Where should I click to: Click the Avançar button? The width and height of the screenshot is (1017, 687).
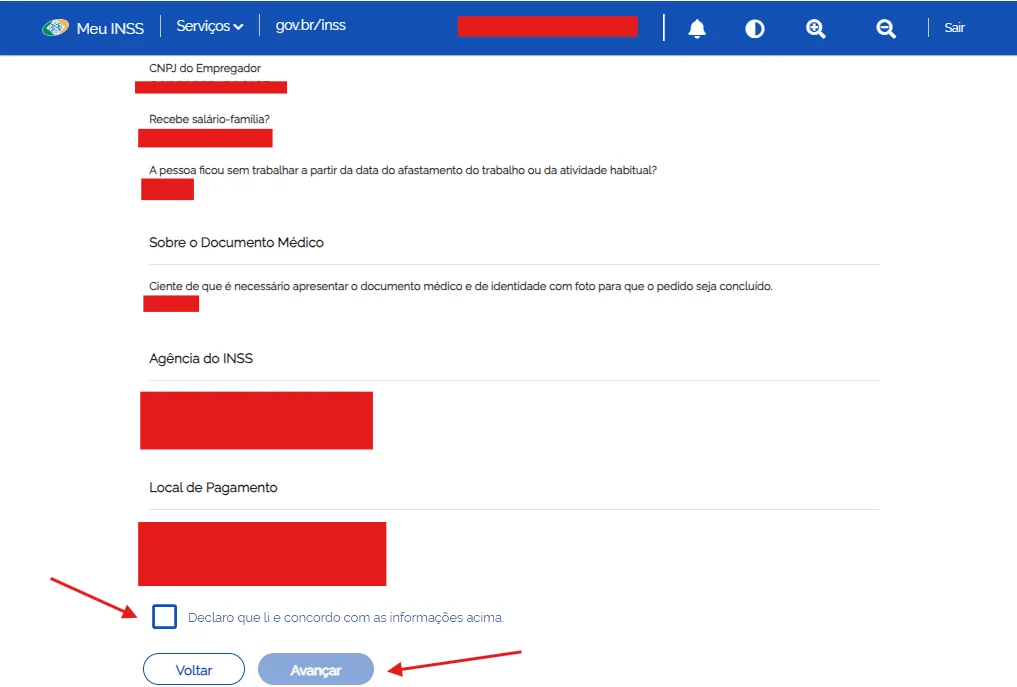(x=316, y=669)
